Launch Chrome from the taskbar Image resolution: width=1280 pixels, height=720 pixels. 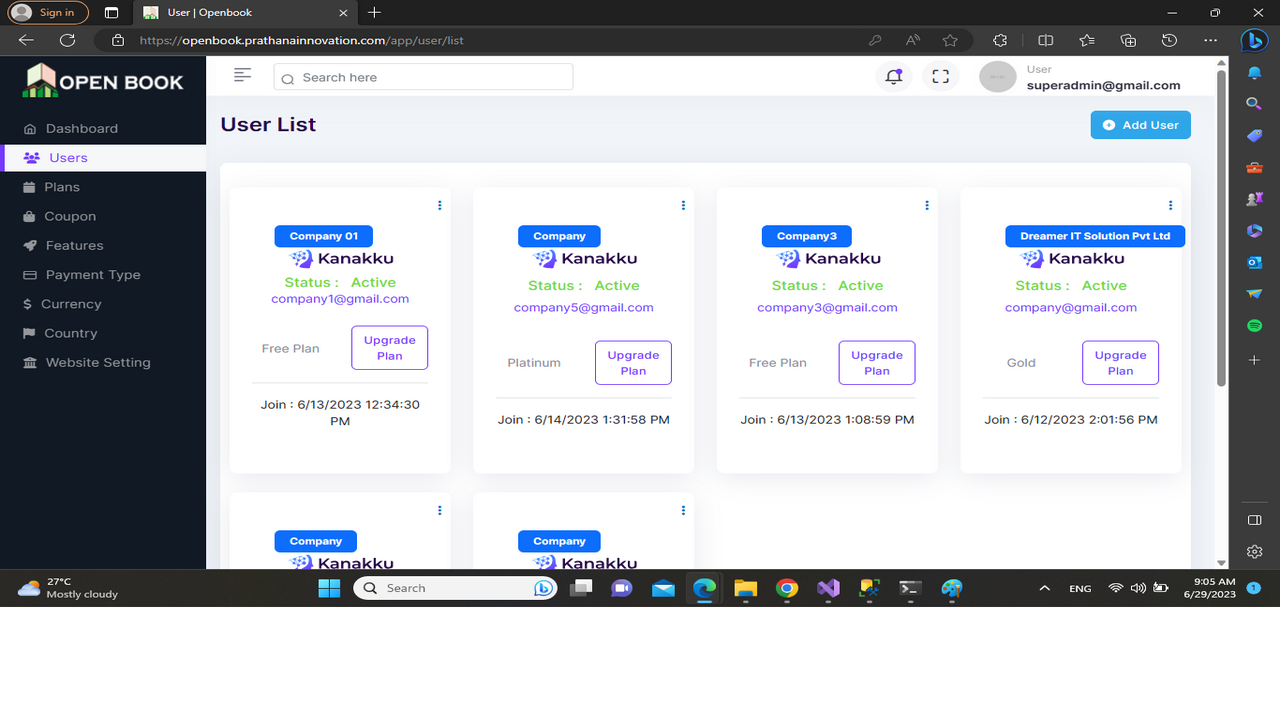coord(787,588)
